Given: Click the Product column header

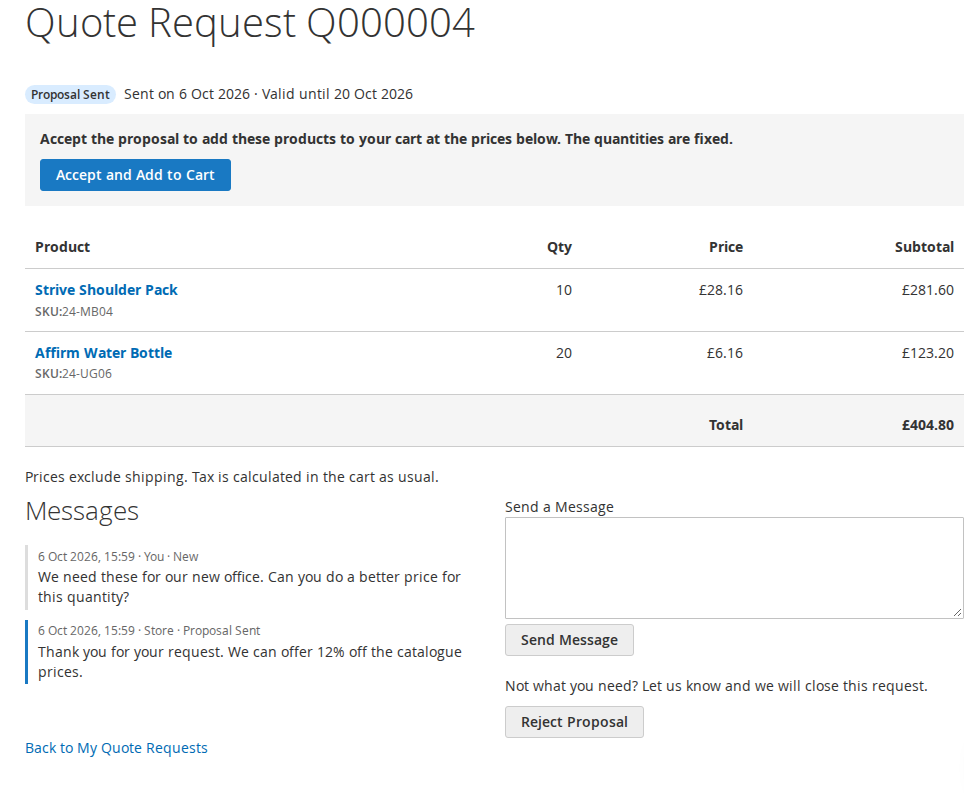Looking at the screenshot, I should (x=63, y=247).
